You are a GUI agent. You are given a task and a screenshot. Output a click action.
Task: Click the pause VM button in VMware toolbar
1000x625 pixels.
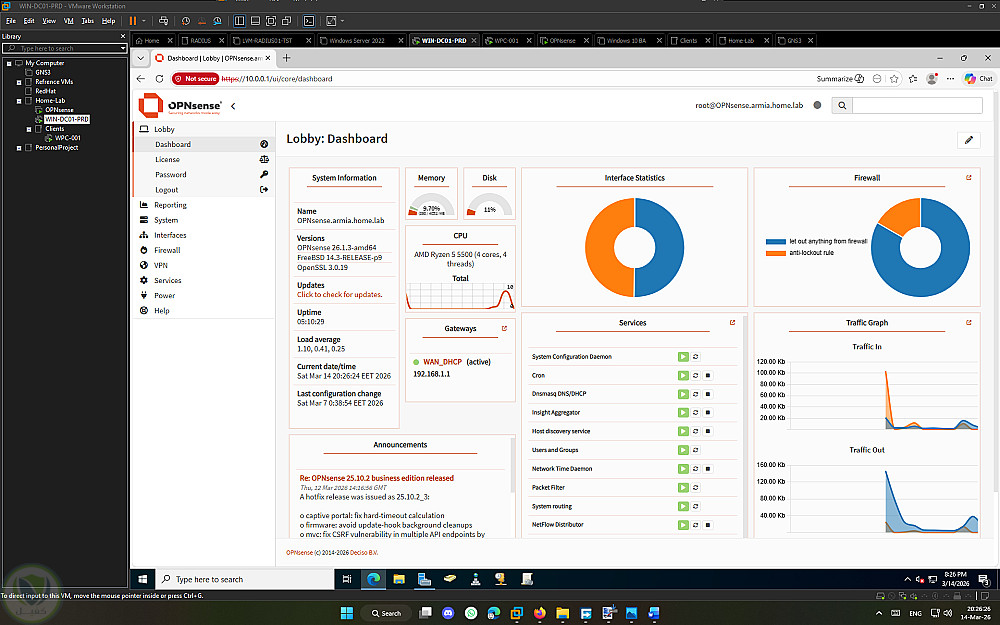[x=133, y=21]
